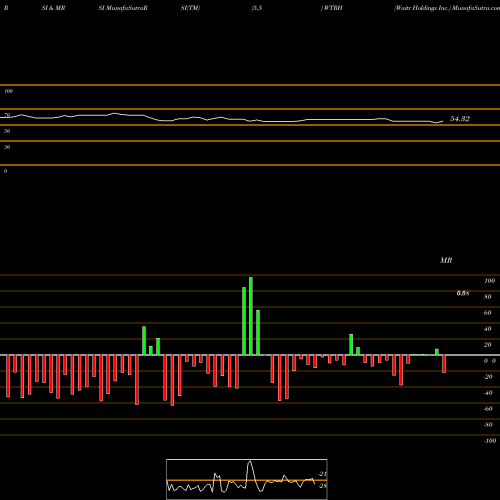500x500 pixels.
Task: Click the mini oscillator thumbnail chart
Action: point(247,479)
